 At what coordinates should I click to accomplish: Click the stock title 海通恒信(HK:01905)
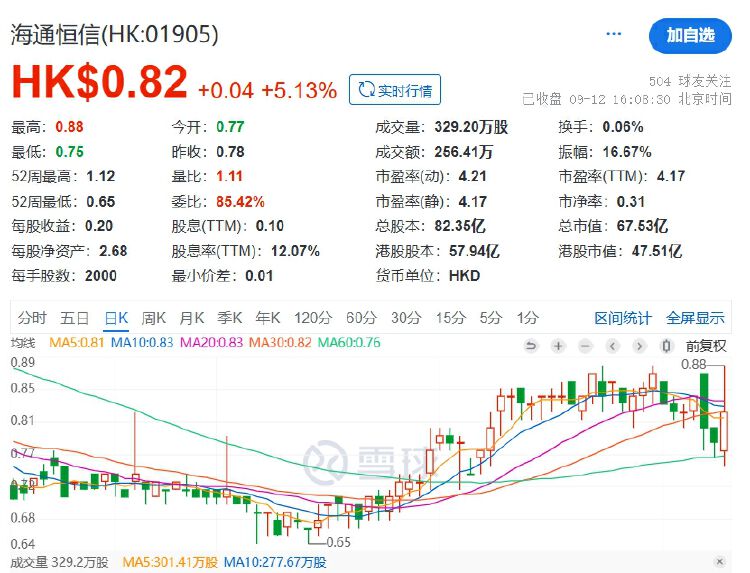coord(114,34)
